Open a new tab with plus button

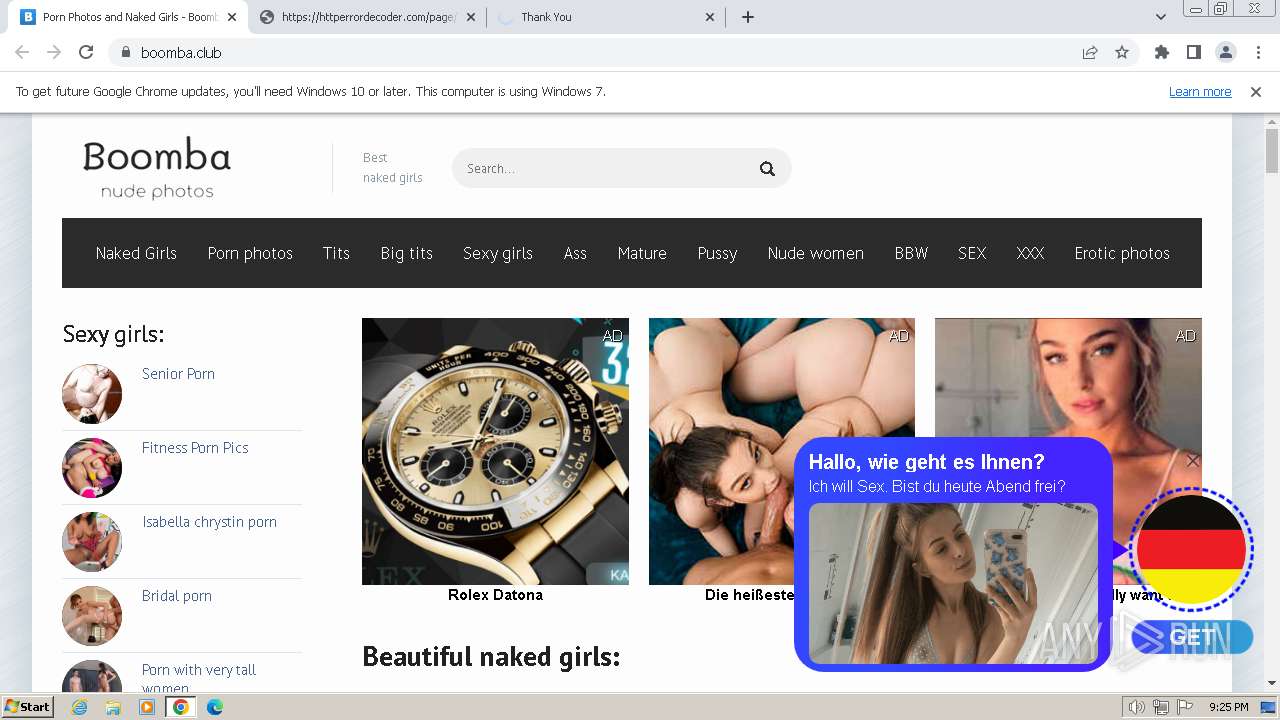click(748, 17)
